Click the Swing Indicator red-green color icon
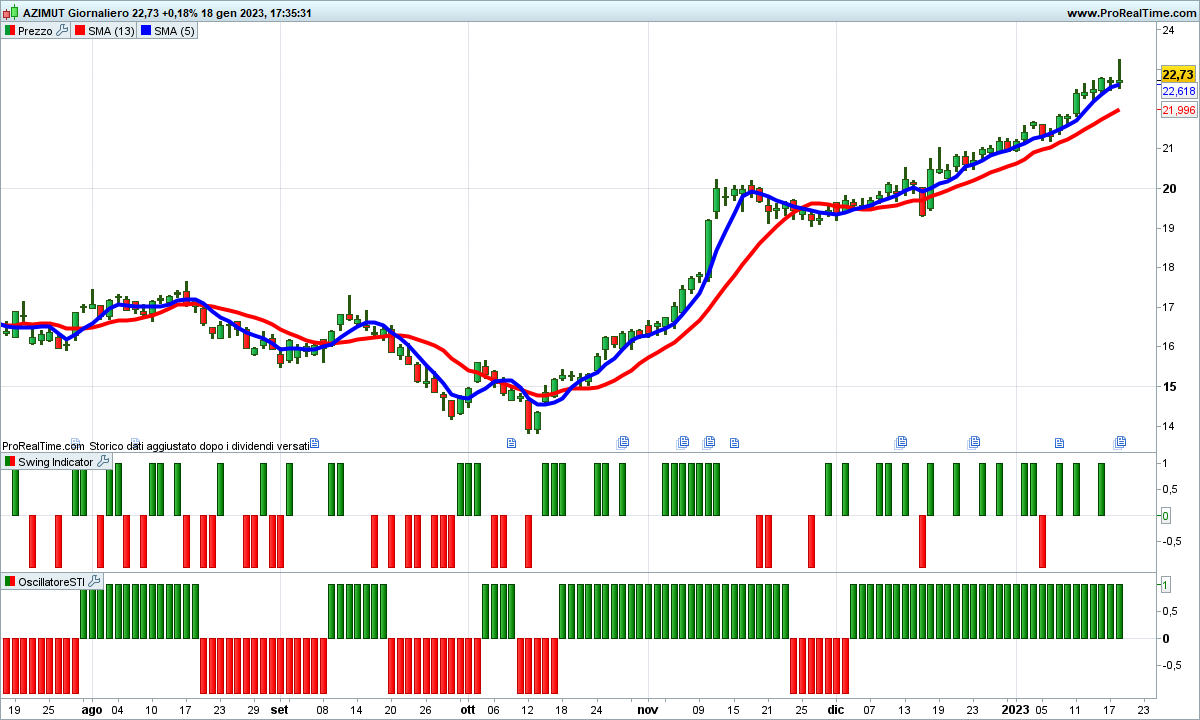 coord(10,462)
